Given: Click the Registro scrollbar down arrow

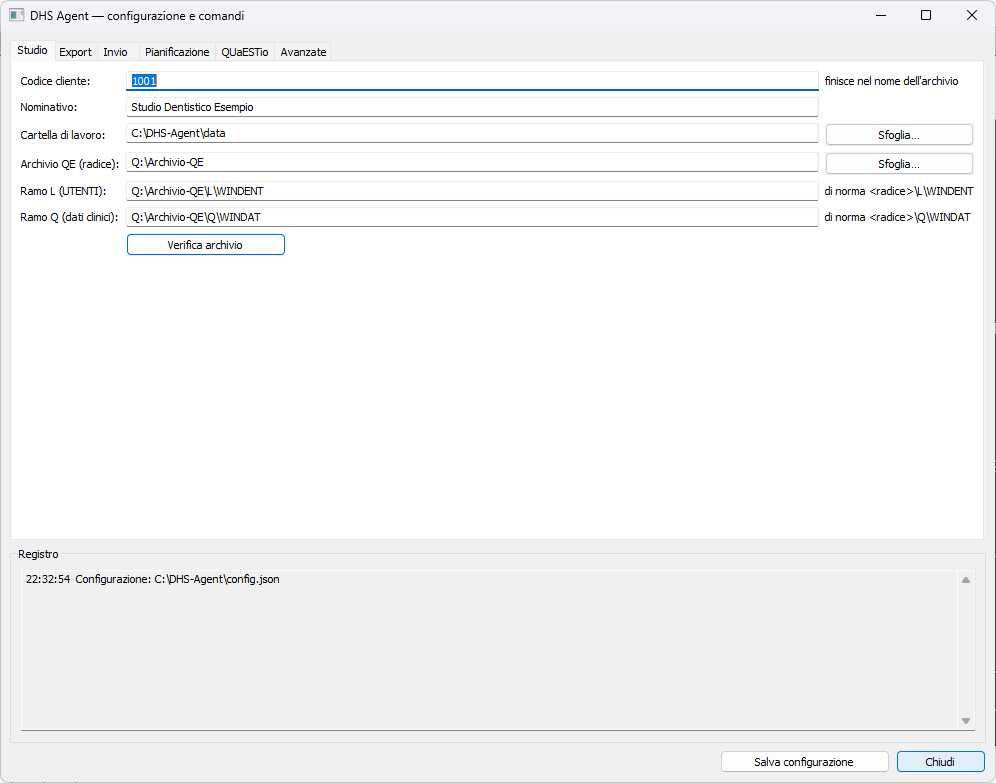Looking at the screenshot, I should point(966,721).
